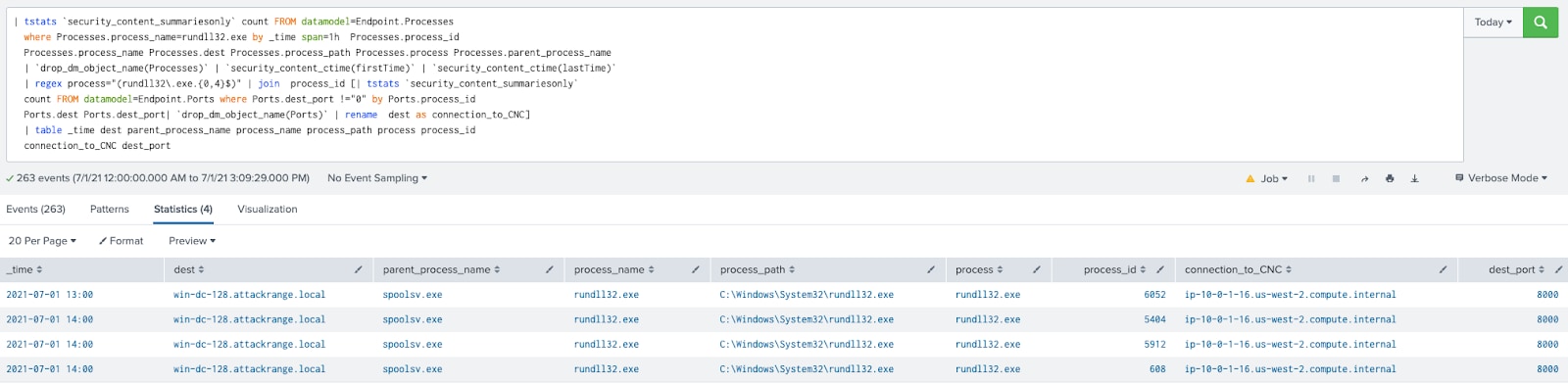
Task: Share the search job
Action: [1364, 178]
